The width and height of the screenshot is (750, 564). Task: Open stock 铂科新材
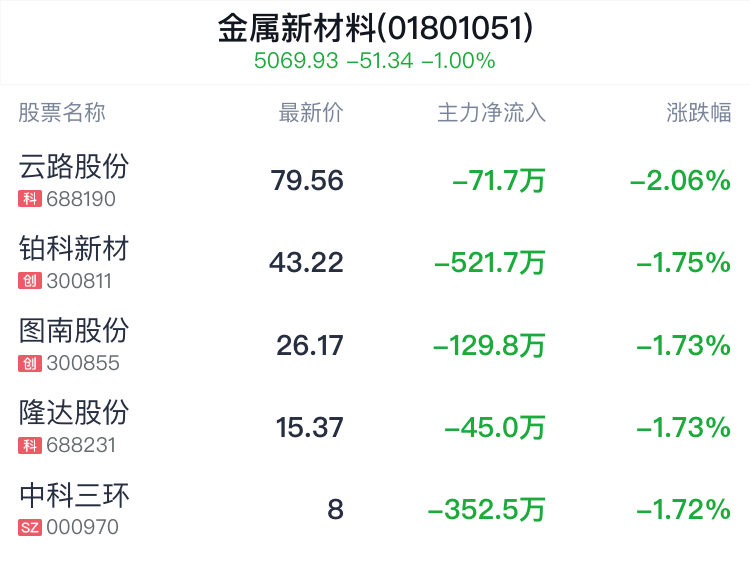74,249
